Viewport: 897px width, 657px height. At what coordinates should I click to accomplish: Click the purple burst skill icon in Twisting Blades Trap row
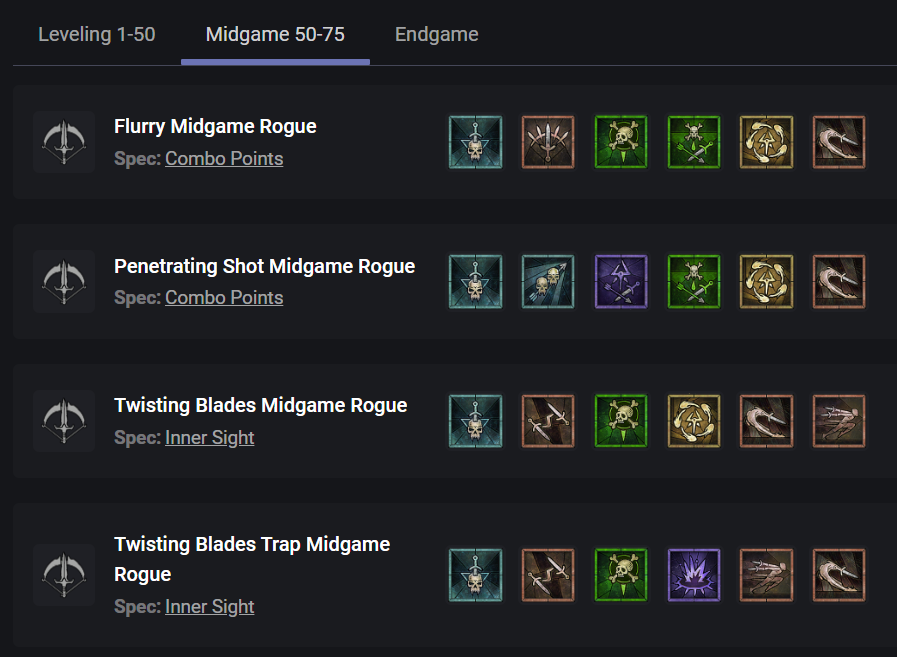pyautogui.click(x=694, y=575)
